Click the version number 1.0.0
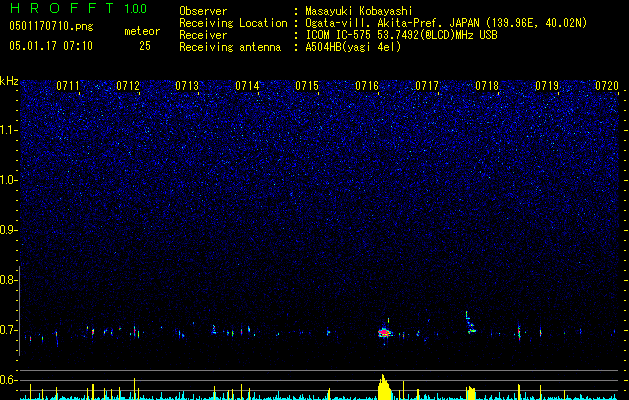This screenshot has height=400, width=629. click(136, 9)
